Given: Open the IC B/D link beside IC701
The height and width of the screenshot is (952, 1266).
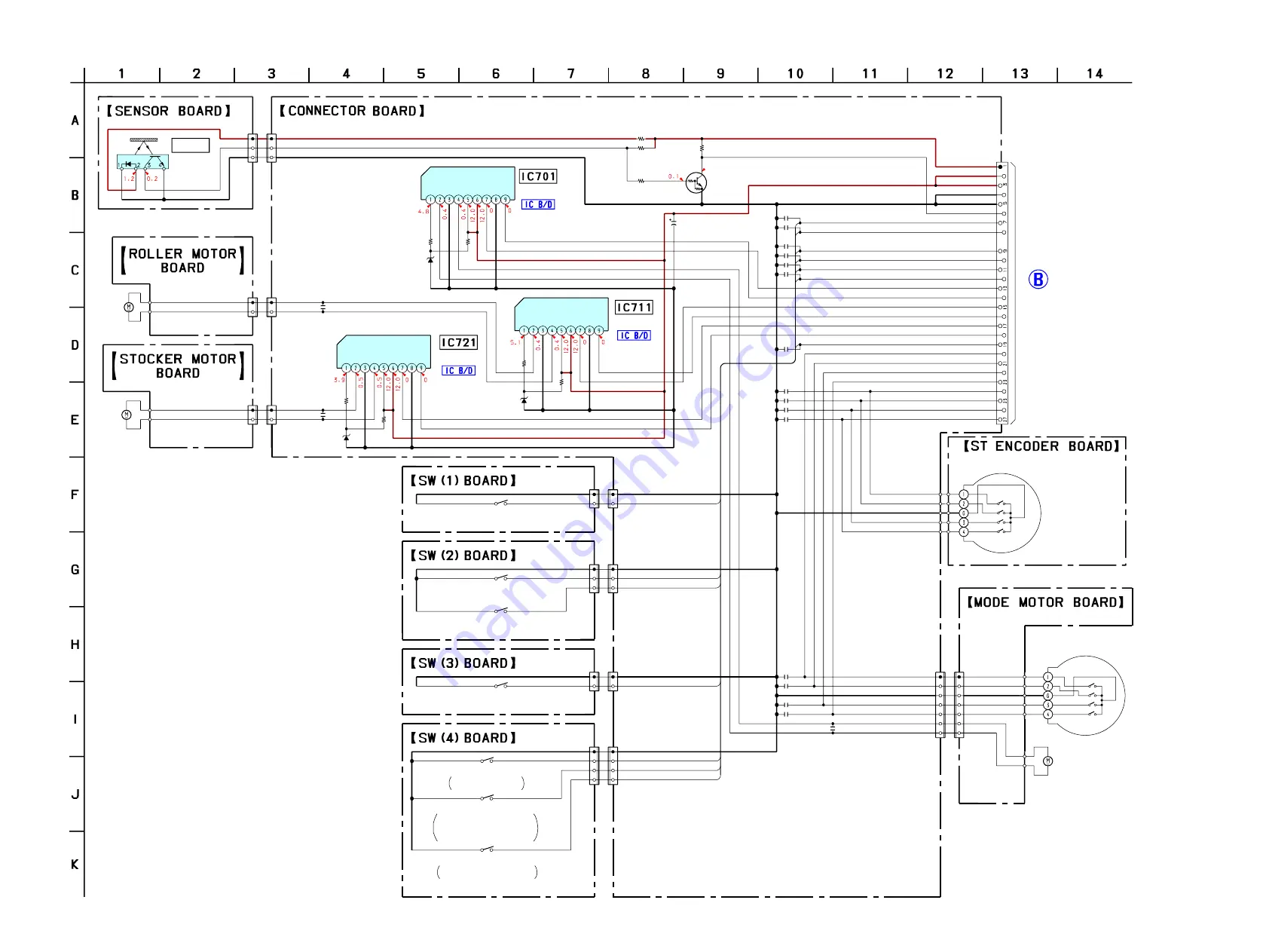Looking at the screenshot, I should [x=538, y=204].
